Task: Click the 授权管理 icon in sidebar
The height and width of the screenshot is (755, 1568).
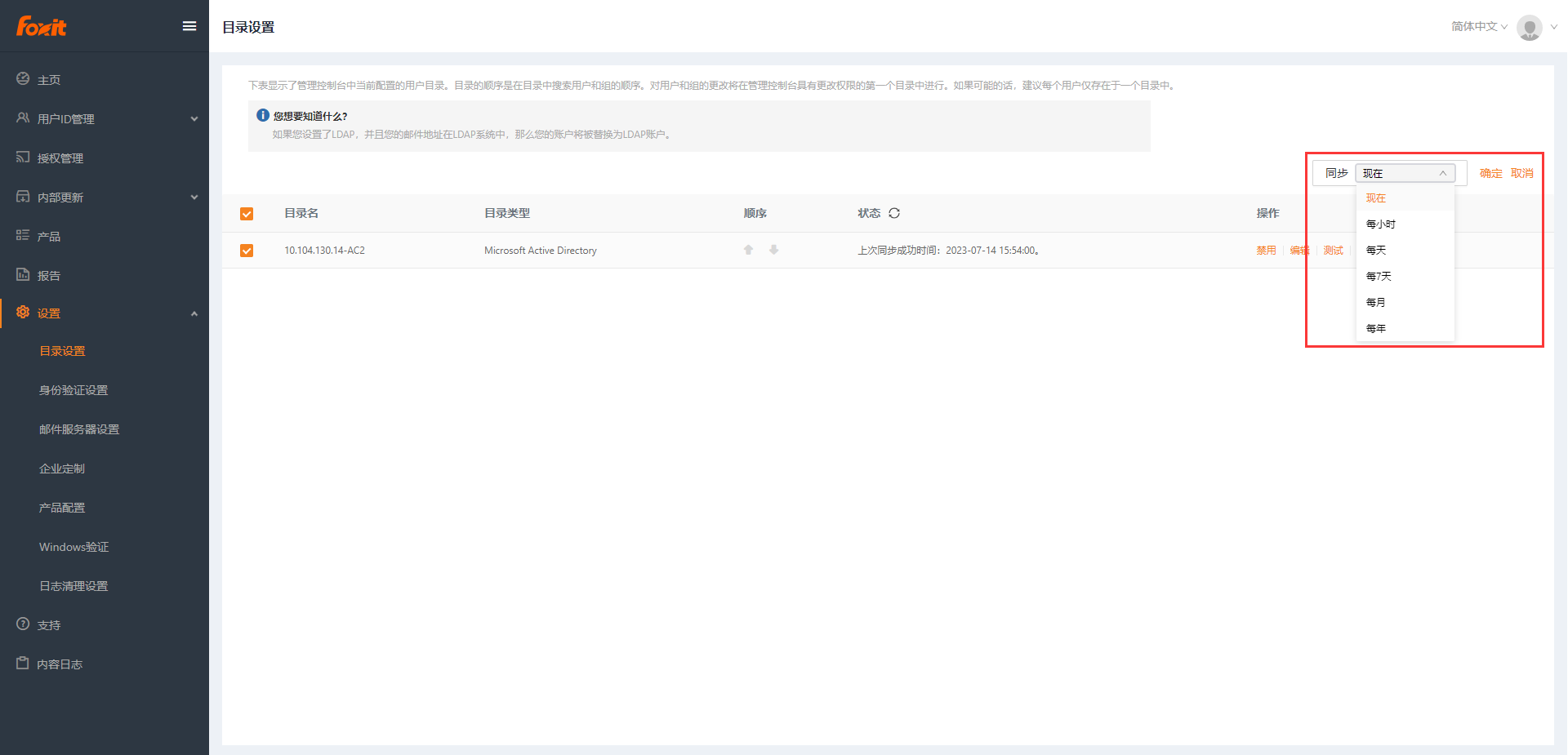Action: tap(23, 158)
